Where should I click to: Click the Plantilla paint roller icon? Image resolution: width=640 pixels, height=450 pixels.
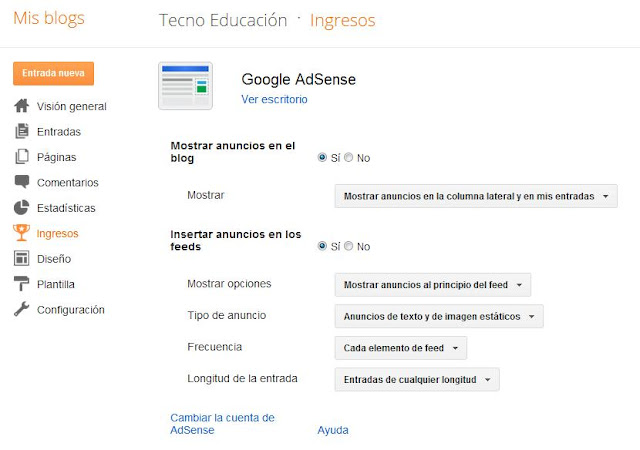[21, 284]
